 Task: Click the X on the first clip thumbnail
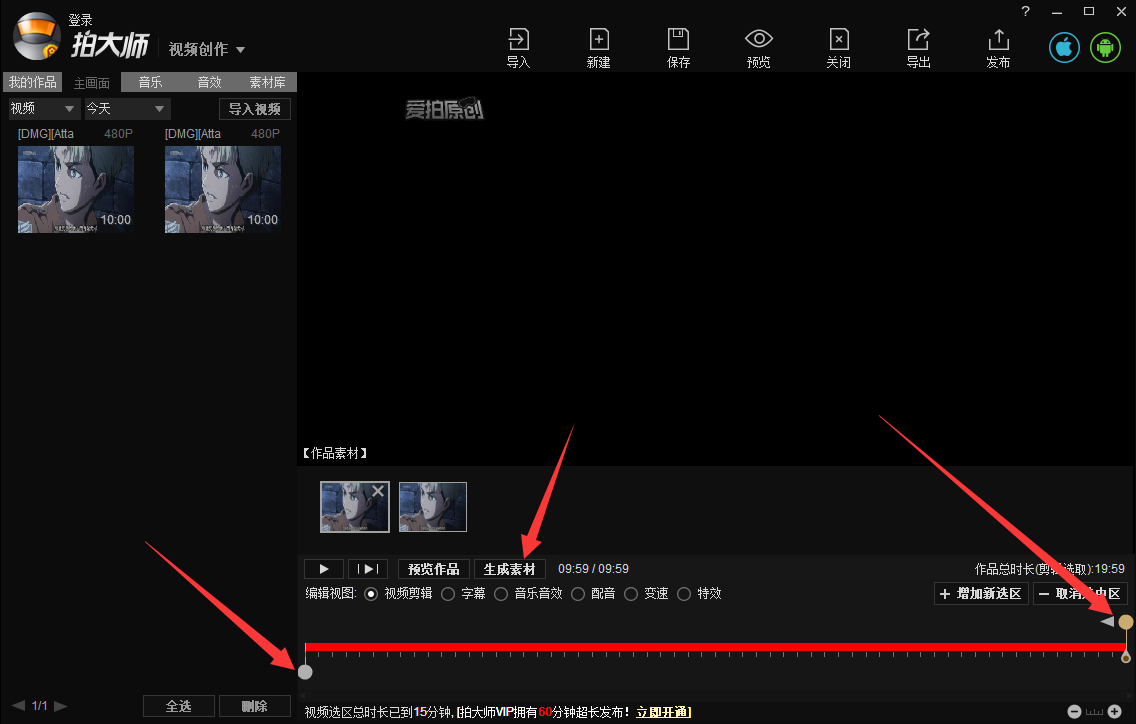pyautogui.click(x=378, y=490)
